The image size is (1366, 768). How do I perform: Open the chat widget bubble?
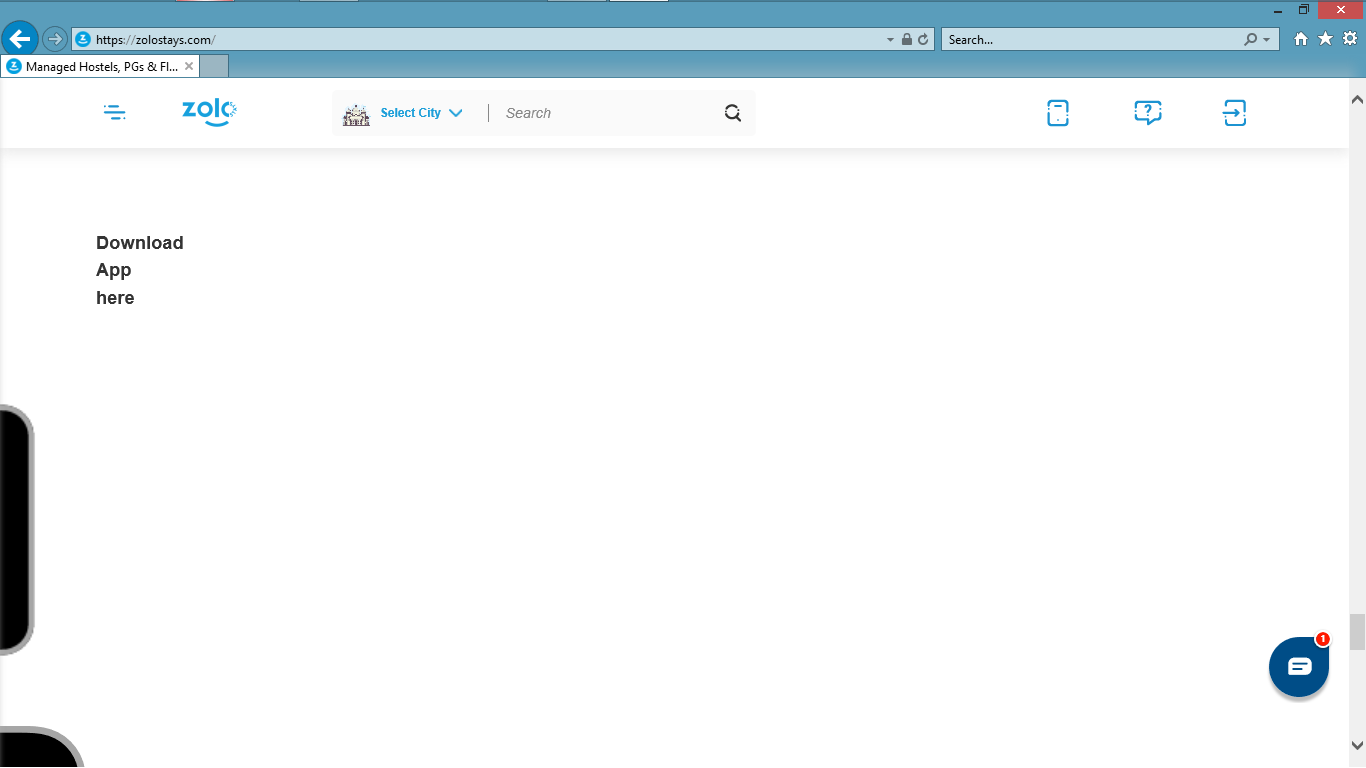[1299, 667]
